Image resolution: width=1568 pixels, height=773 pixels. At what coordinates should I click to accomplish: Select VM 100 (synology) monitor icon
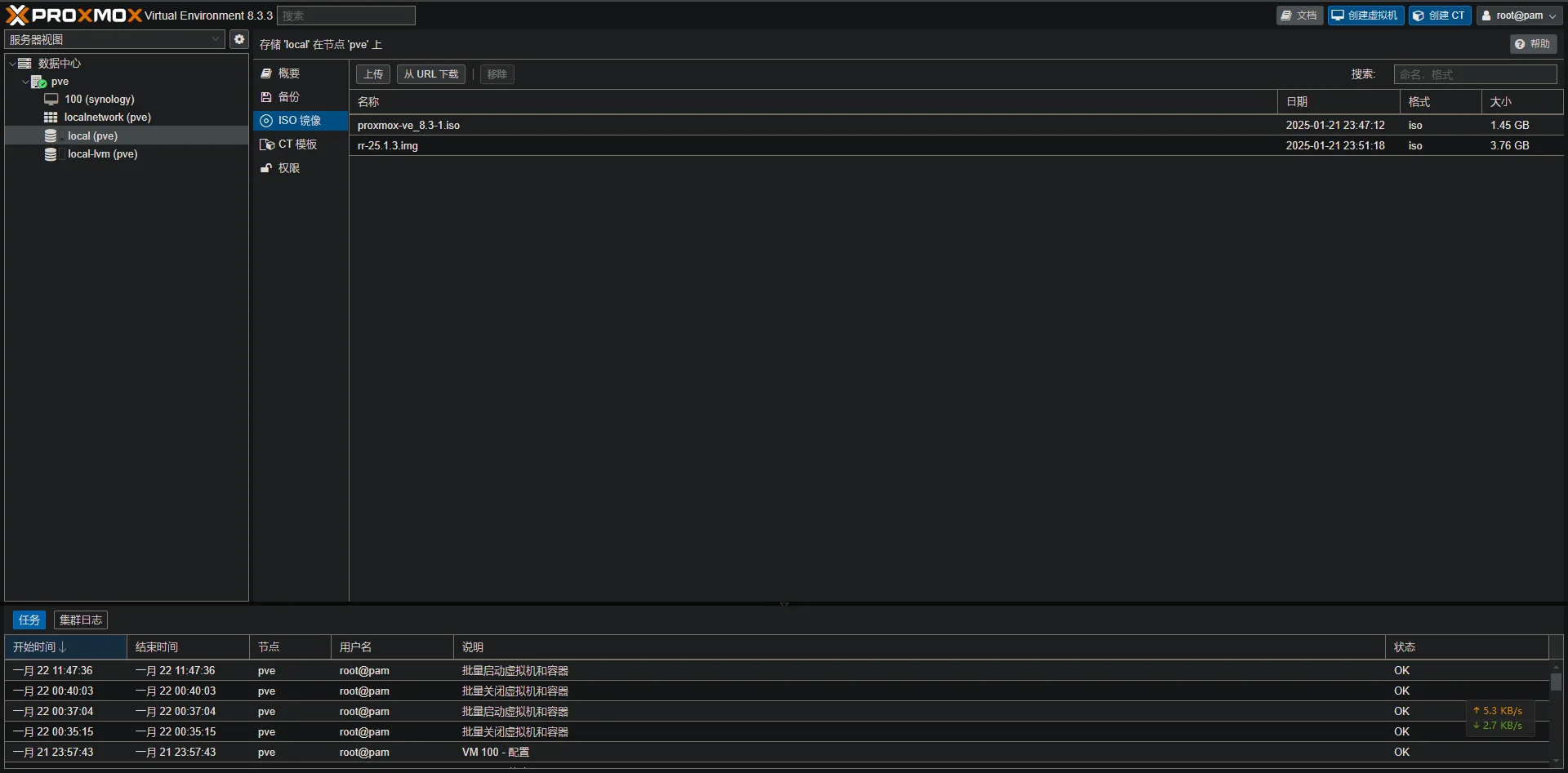(51, 99)
